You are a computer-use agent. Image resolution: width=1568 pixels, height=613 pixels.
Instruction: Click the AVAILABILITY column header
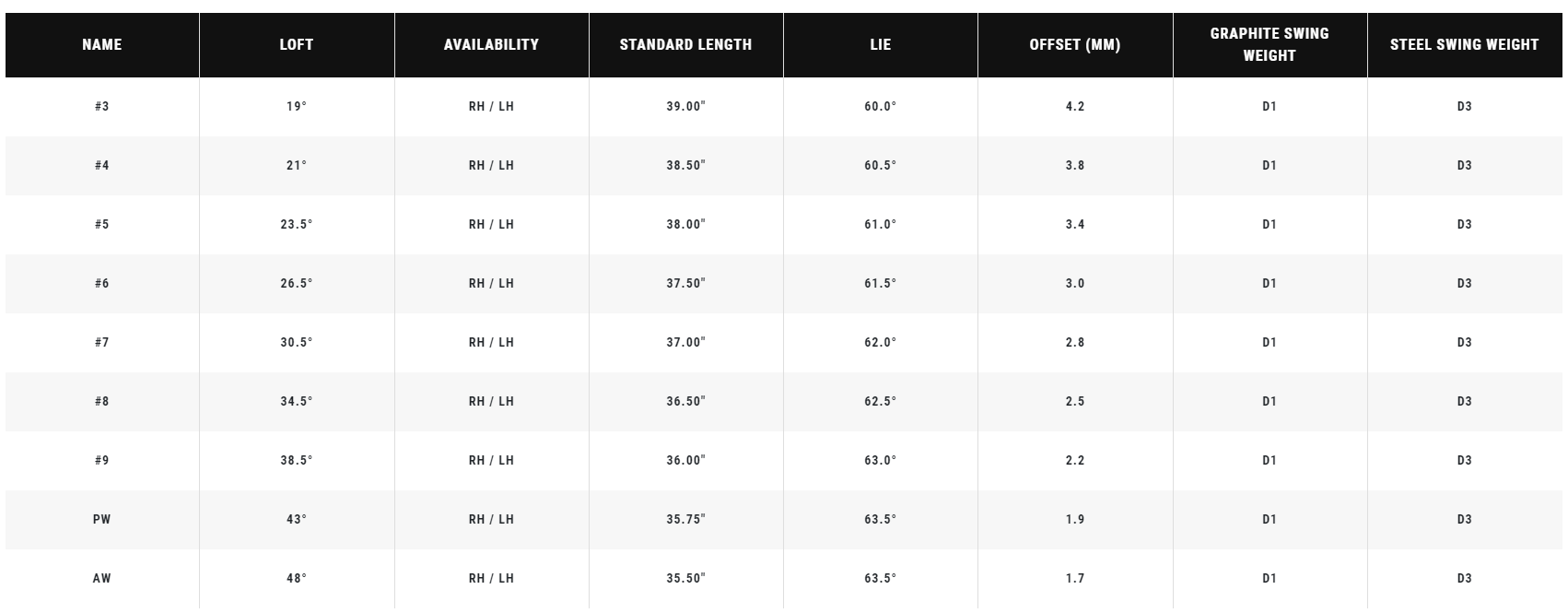pos(491,44)
